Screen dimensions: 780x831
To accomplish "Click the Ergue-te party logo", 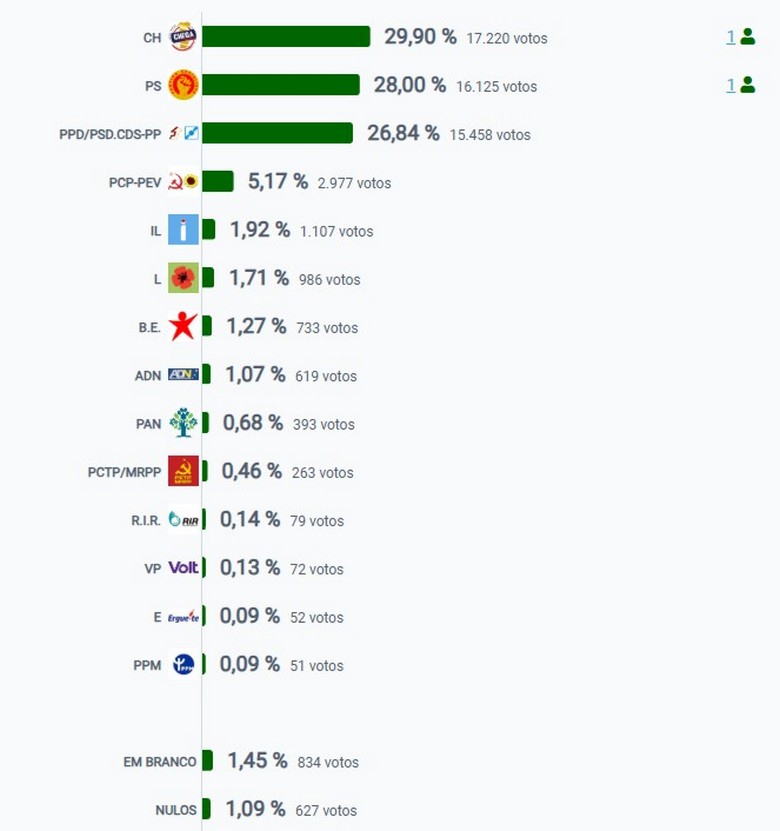I will (x=183, y=617).
